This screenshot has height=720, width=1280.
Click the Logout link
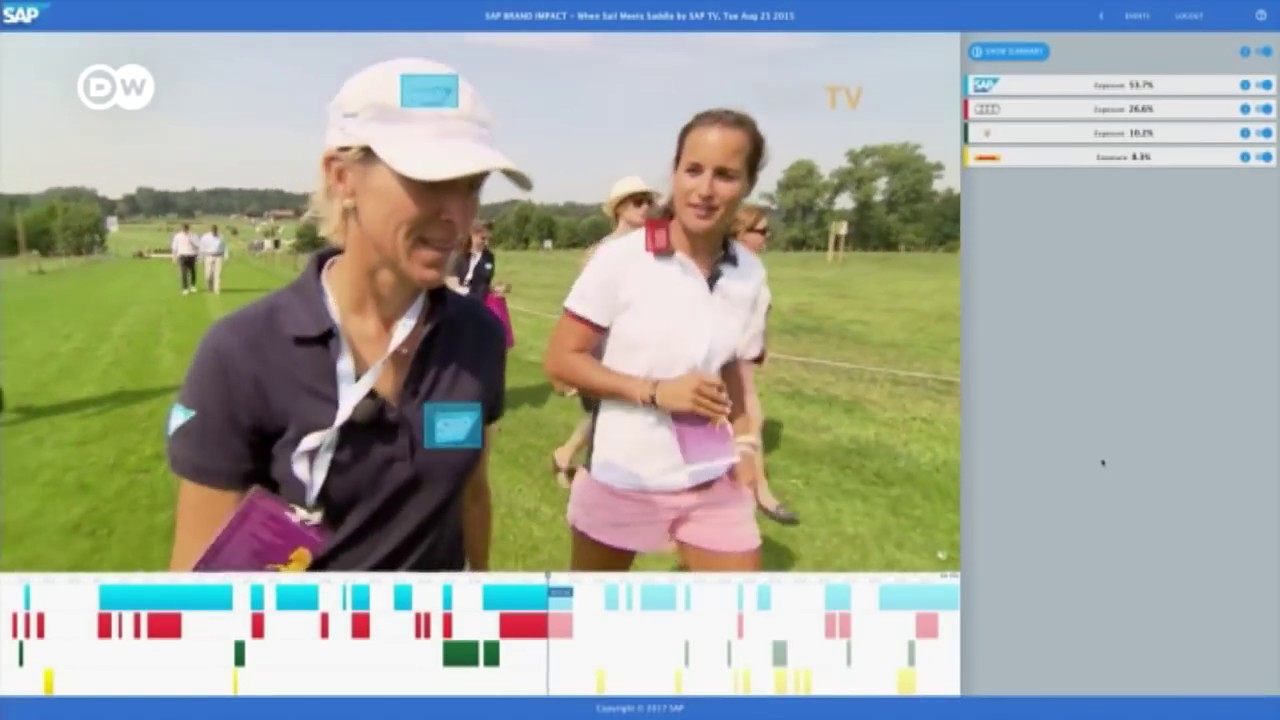pyautogui.click(x=1189, y=16)
